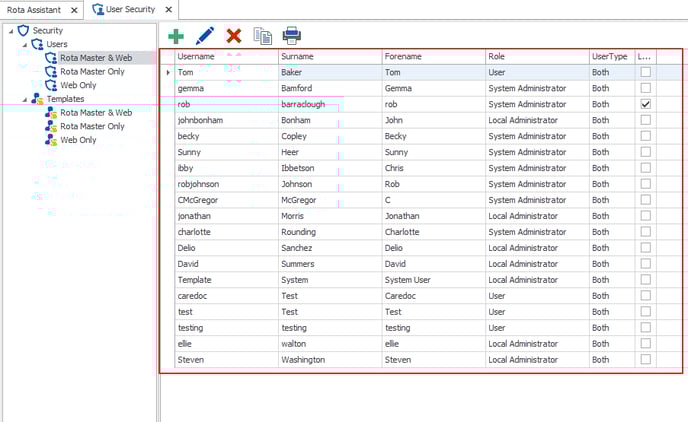The width and height of the screenshot is (688, 422).
Task: Click icon beside Templates Rota Master & Web
Action: tap(51, 112)
